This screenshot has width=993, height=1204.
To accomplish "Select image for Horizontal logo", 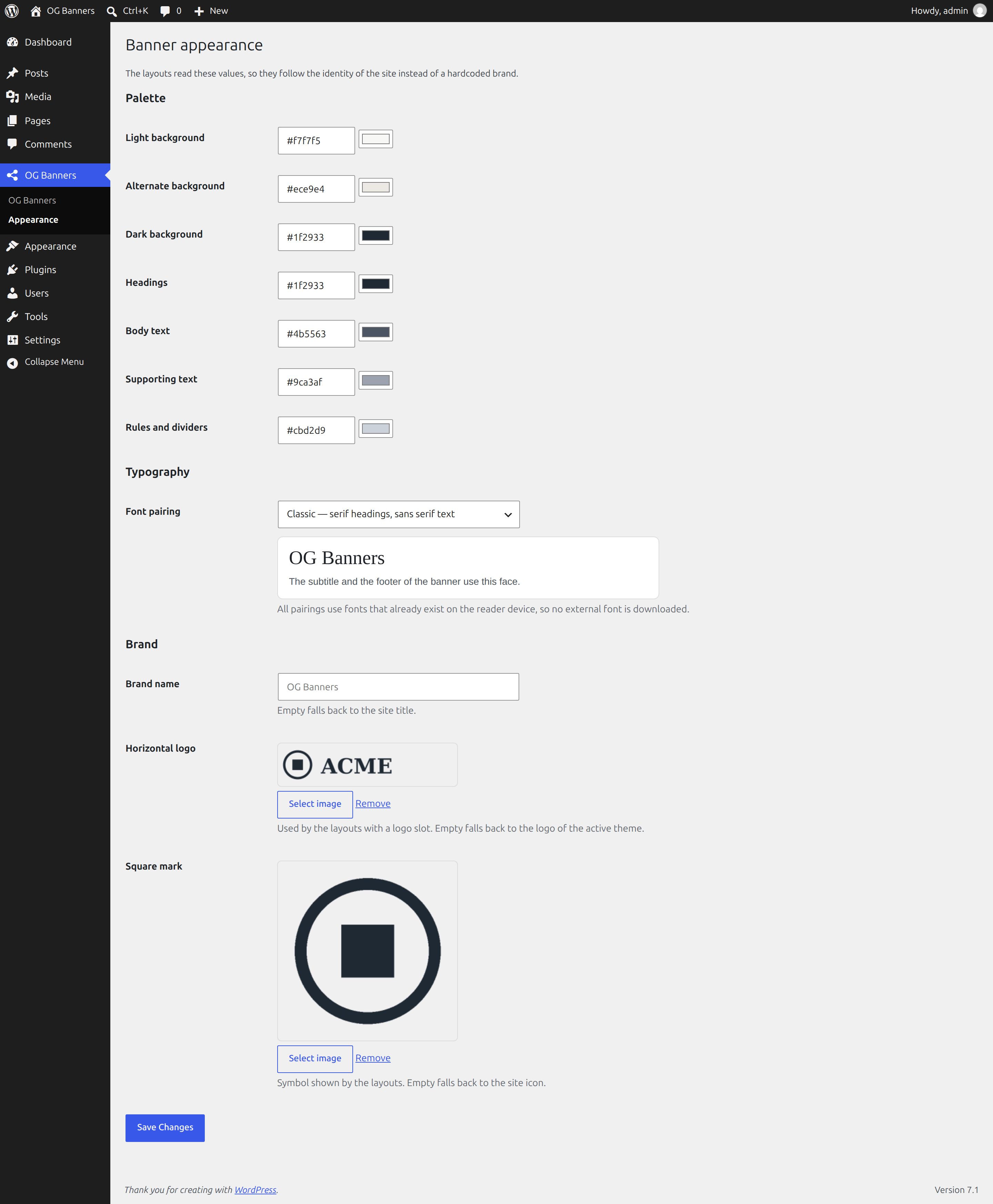I will click(314, 804).
